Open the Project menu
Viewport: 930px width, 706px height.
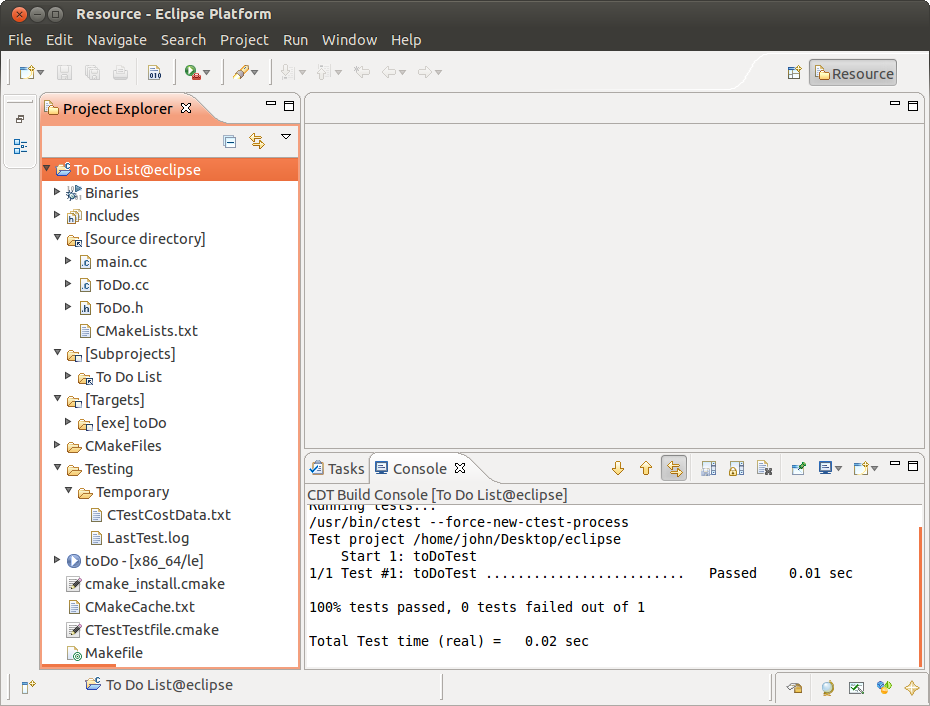click(x=244, y=40)
